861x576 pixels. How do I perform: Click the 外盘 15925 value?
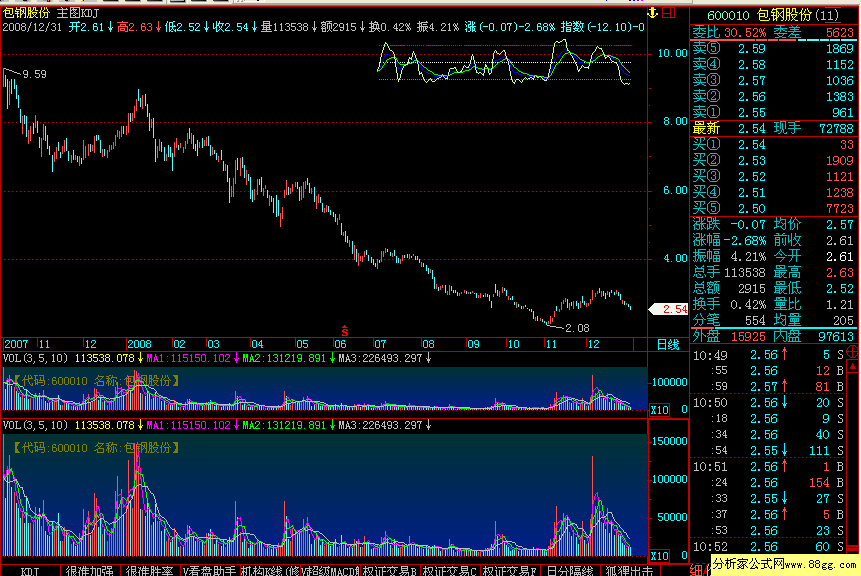coord(748,336)
